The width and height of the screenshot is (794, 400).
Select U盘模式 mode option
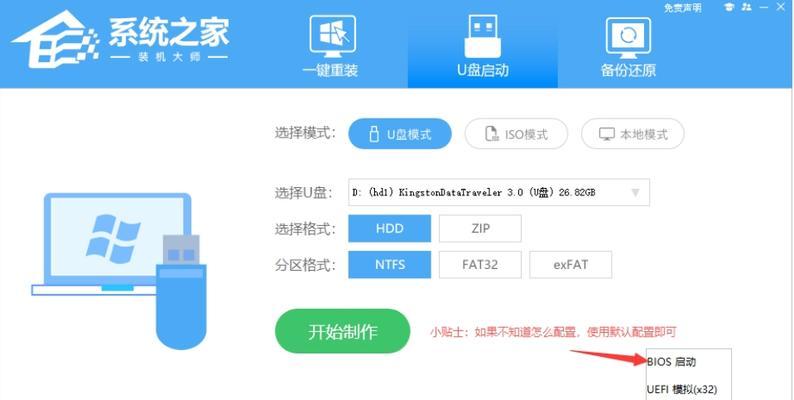tap(400, 134)
